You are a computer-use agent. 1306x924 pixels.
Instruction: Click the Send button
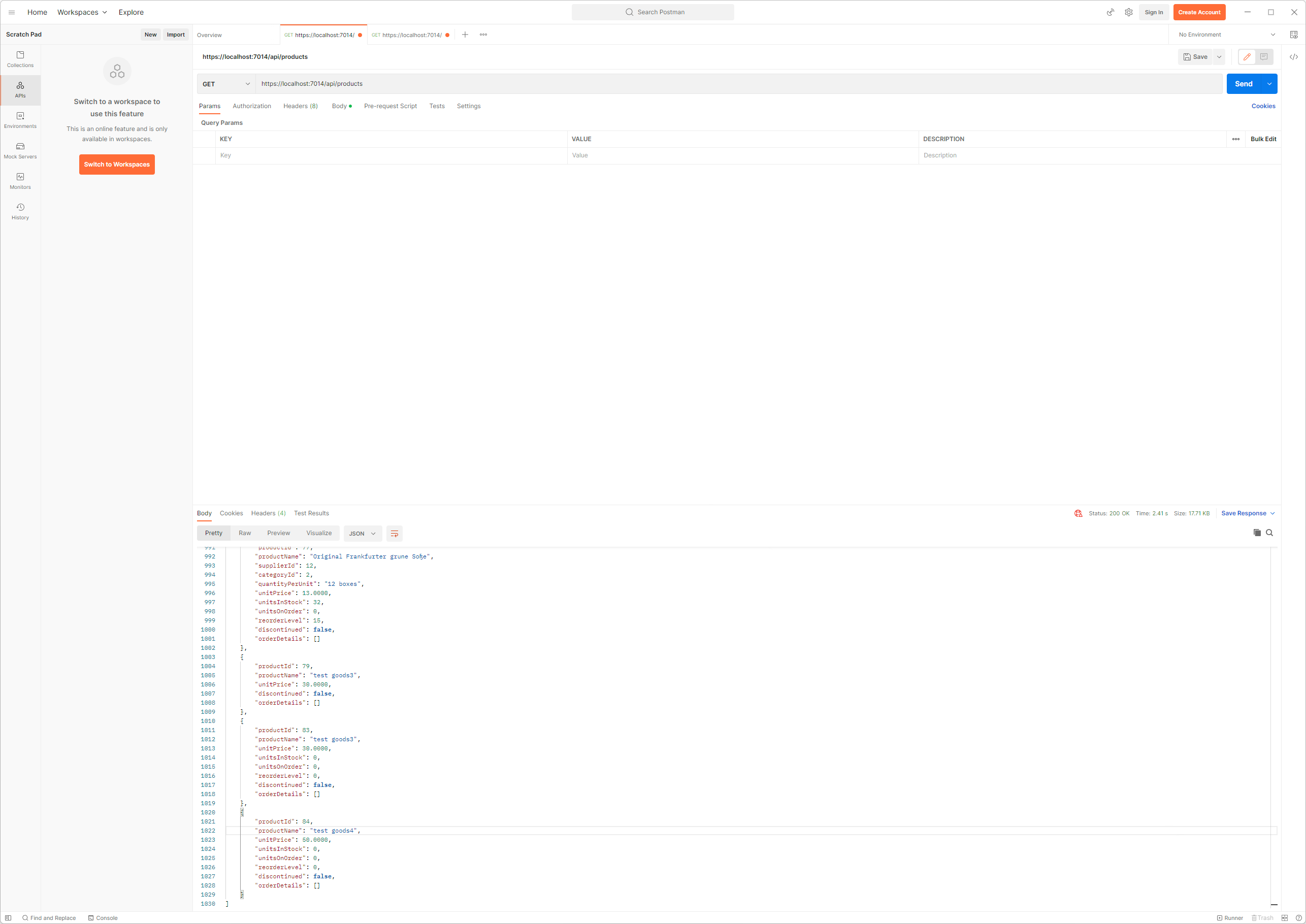point(1244,84)
